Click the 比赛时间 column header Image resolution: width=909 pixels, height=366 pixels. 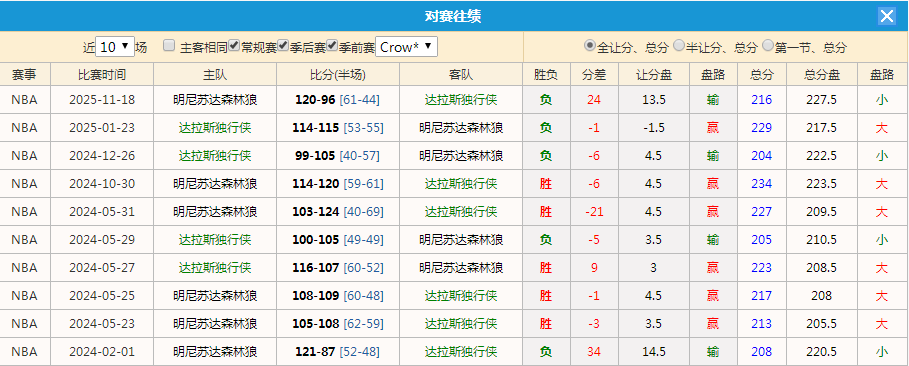point(102,75)
